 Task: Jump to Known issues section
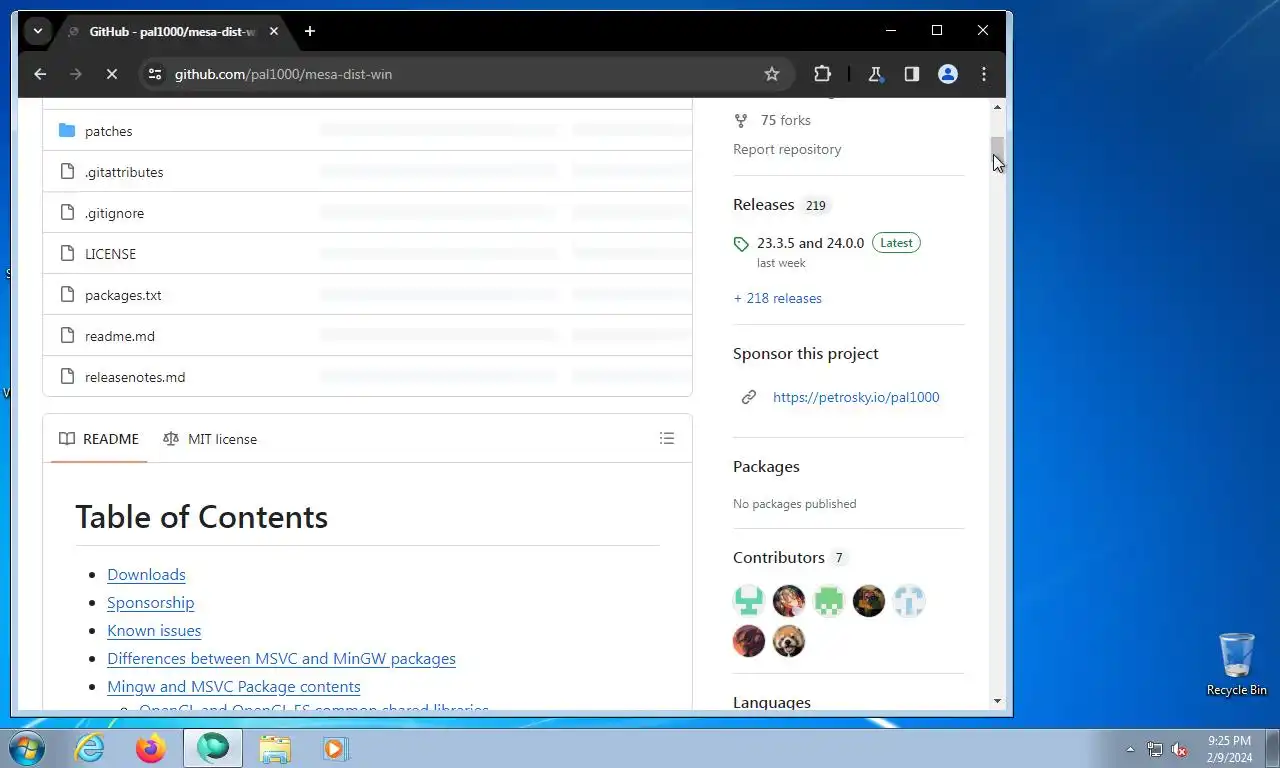[154, 630]
